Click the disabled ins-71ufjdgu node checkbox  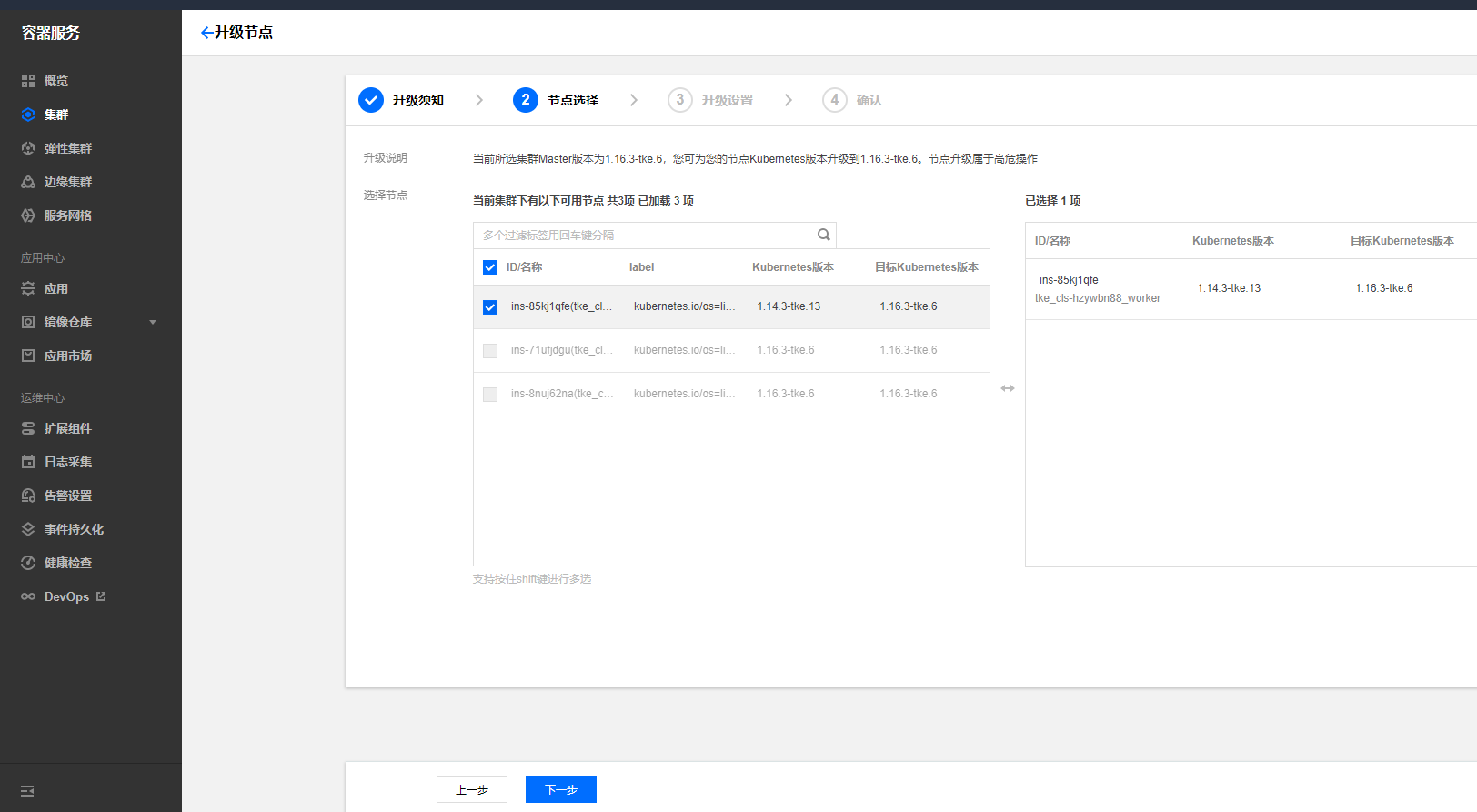(490, 351)
